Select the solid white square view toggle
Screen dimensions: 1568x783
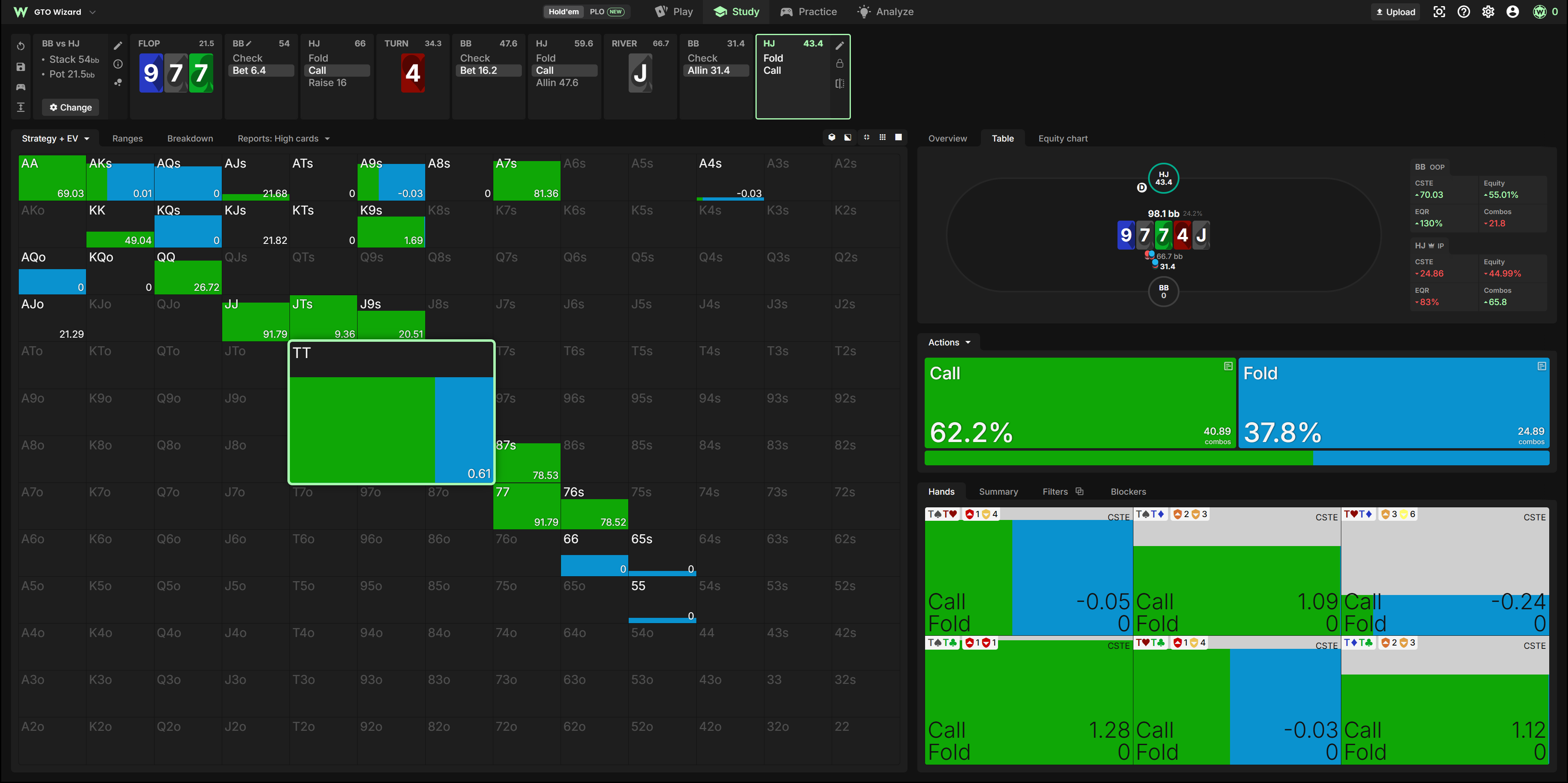(899, 137)
